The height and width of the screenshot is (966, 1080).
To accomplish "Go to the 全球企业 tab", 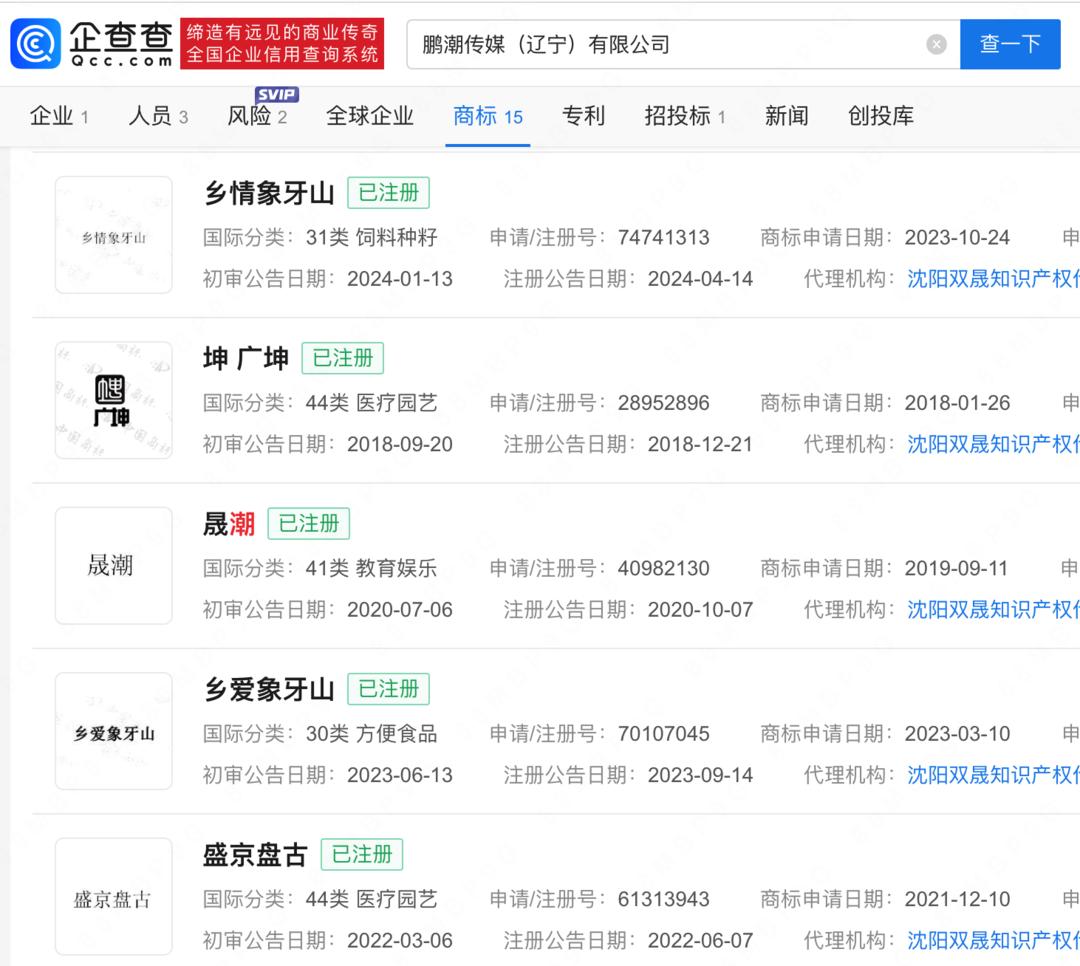I will click(x=369, y=116).
